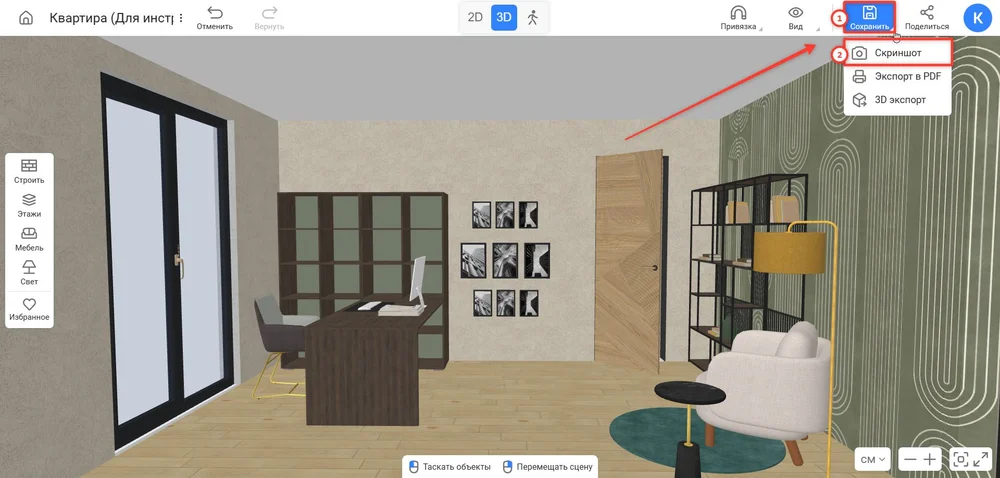Open the см units dropdown
This screenshot has width=1000, height=478.
[872, 459]
